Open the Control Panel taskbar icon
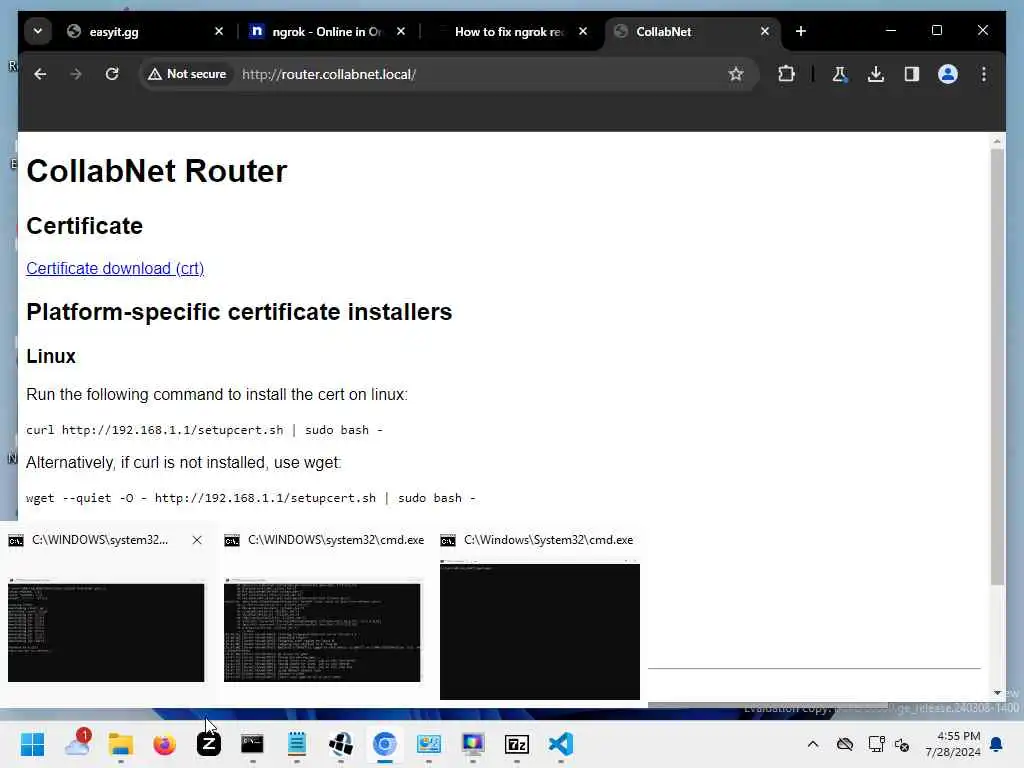 click(428, 744)
